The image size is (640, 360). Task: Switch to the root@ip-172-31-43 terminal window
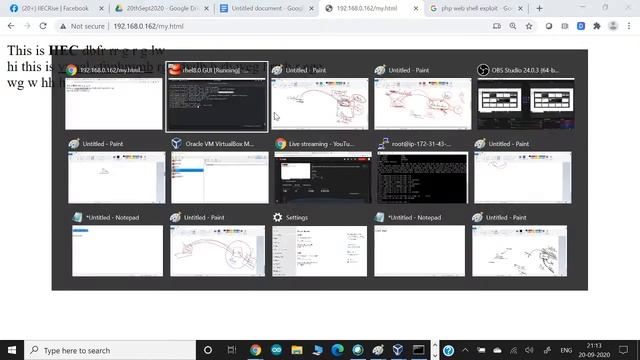[422, 178]
